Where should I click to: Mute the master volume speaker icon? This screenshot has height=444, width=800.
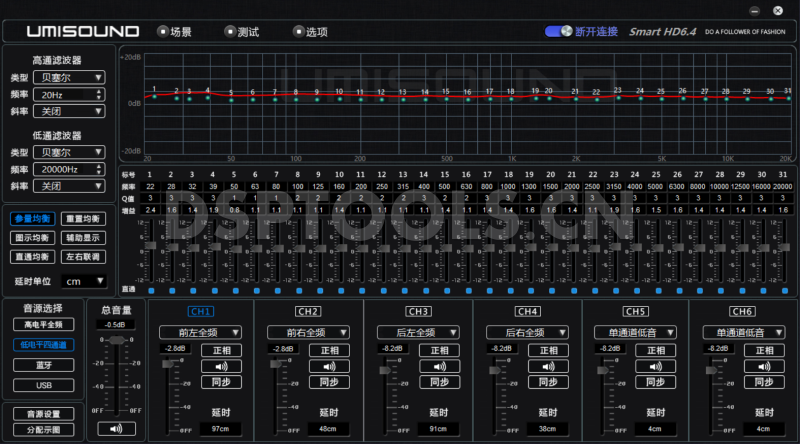pos(116,429)
